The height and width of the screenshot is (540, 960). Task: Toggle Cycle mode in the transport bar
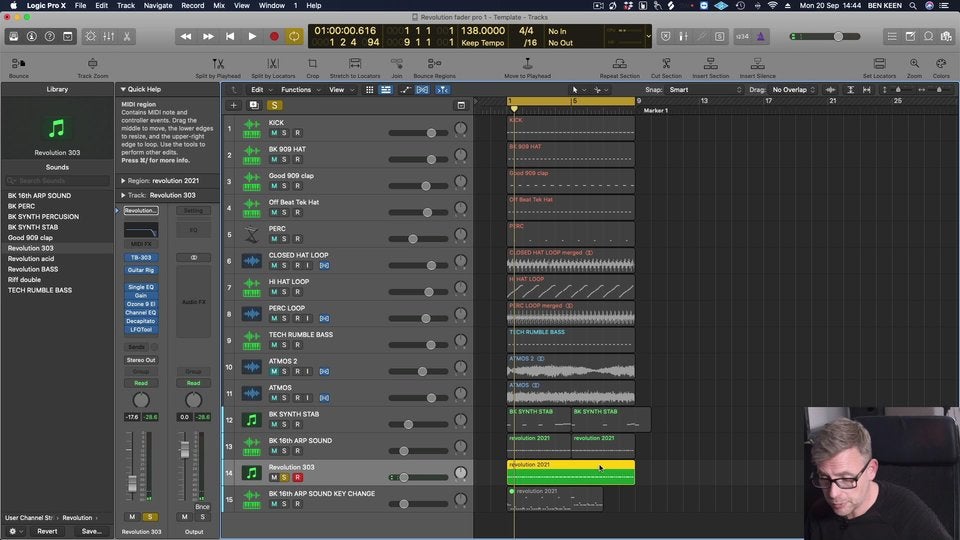295,36
